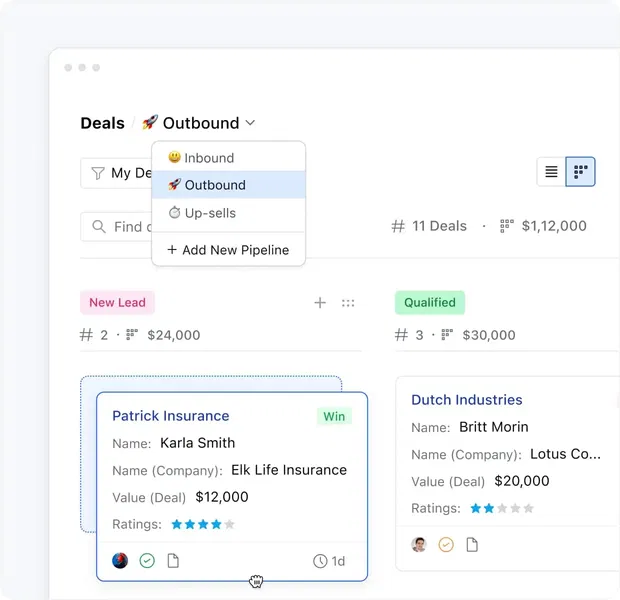Add a deal to New Lead column
The height and width of the screenshot is (600, 620).
[320, 303]
